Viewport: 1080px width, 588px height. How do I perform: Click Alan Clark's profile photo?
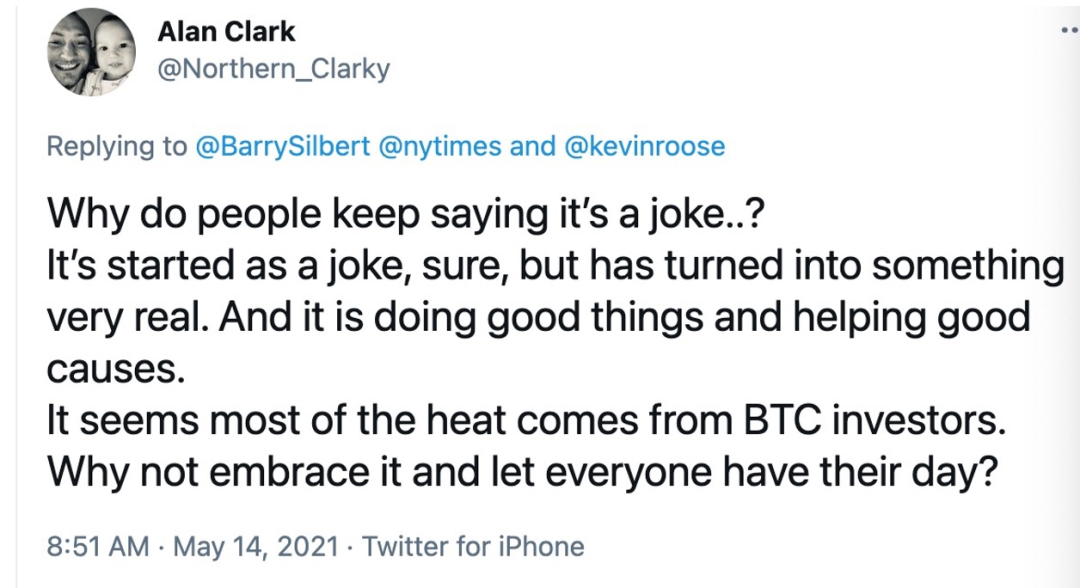click(x=92, y=52)
